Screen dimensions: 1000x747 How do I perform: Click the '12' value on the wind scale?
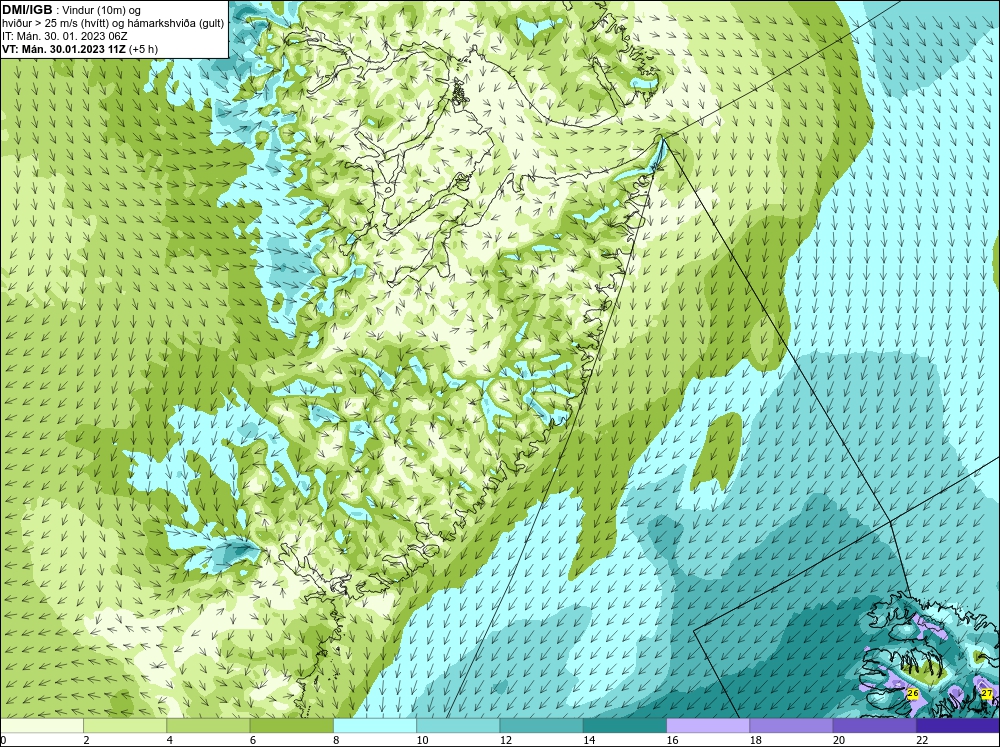coord(506,740)
